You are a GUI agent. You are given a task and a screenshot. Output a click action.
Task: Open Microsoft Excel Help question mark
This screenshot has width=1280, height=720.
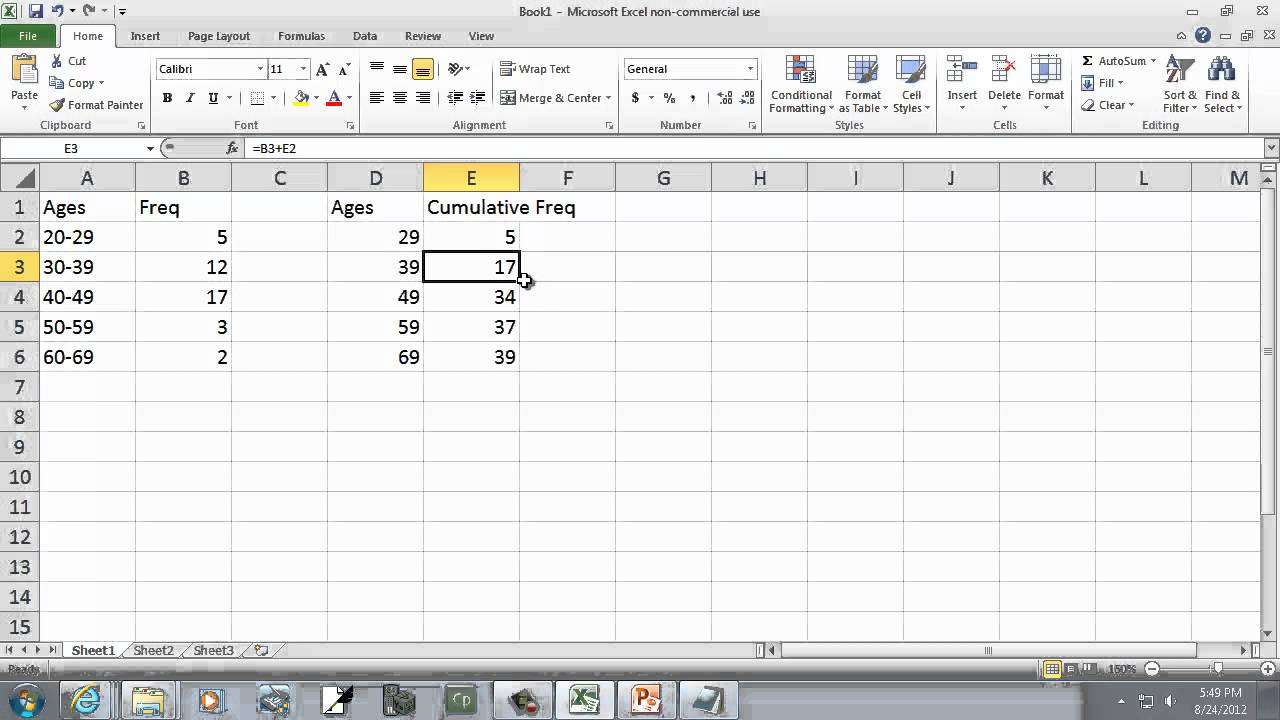(x=1202, y=36)
